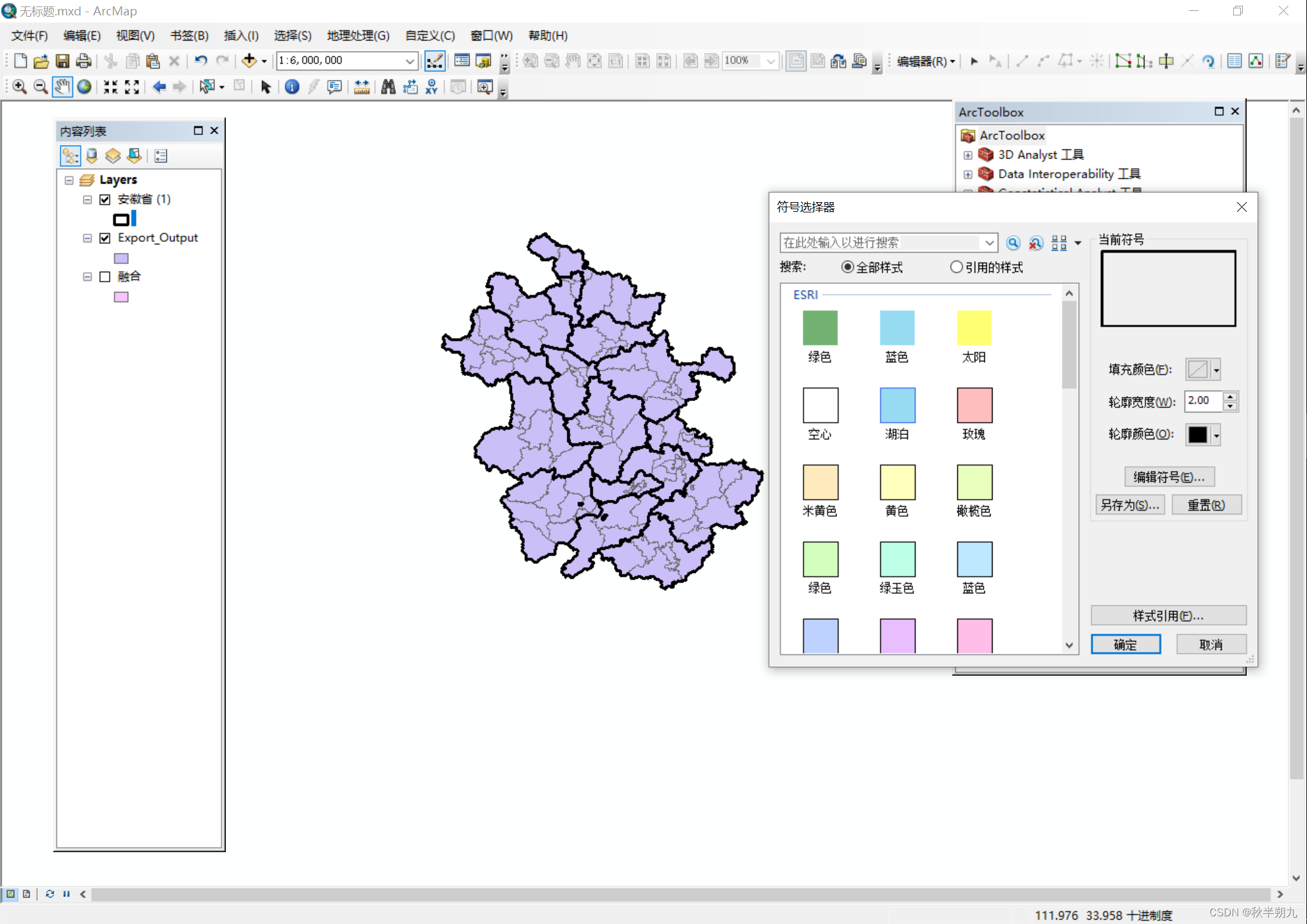Select the Zoom In magnifier tool
This screenshot has width=1307, height=924.
(19, 87)
